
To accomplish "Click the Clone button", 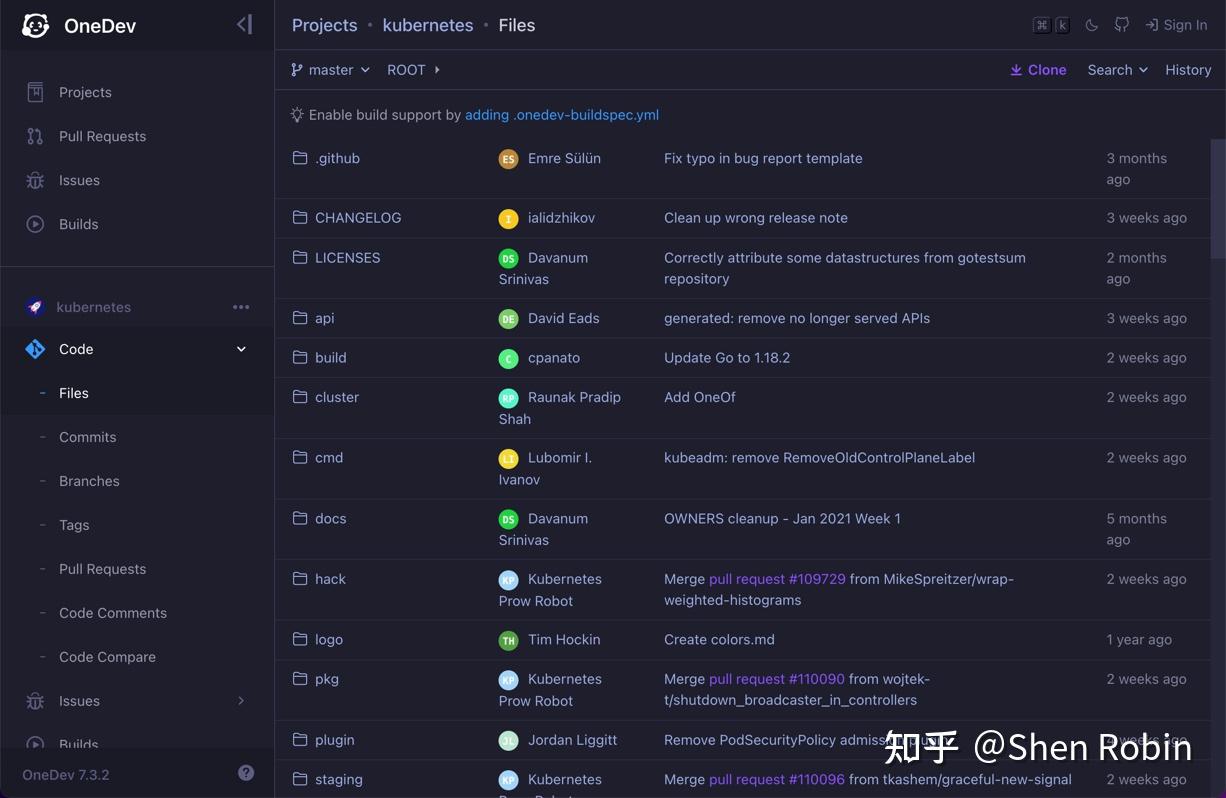I will pyautogui.click(x=1038, y=69).
